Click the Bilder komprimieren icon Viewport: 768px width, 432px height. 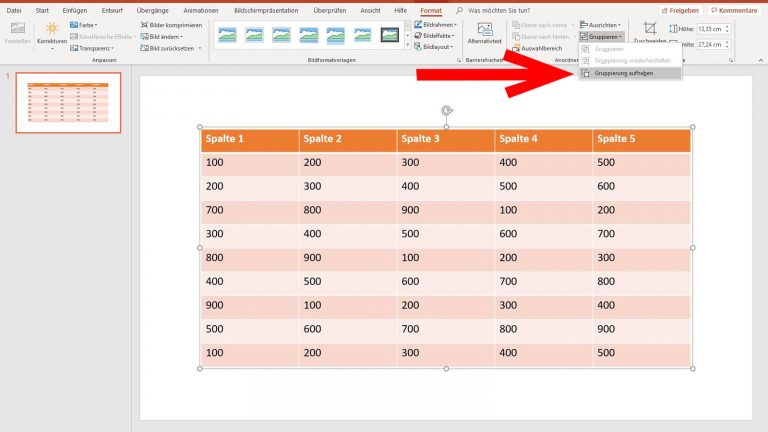click(x=144, y=25)
